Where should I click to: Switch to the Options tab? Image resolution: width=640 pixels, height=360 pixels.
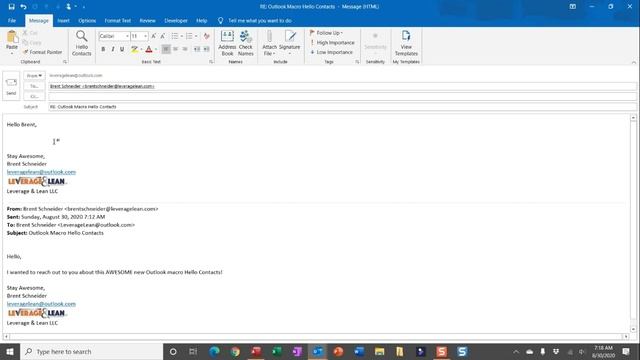pyautogui.click(x=87, y=20)
